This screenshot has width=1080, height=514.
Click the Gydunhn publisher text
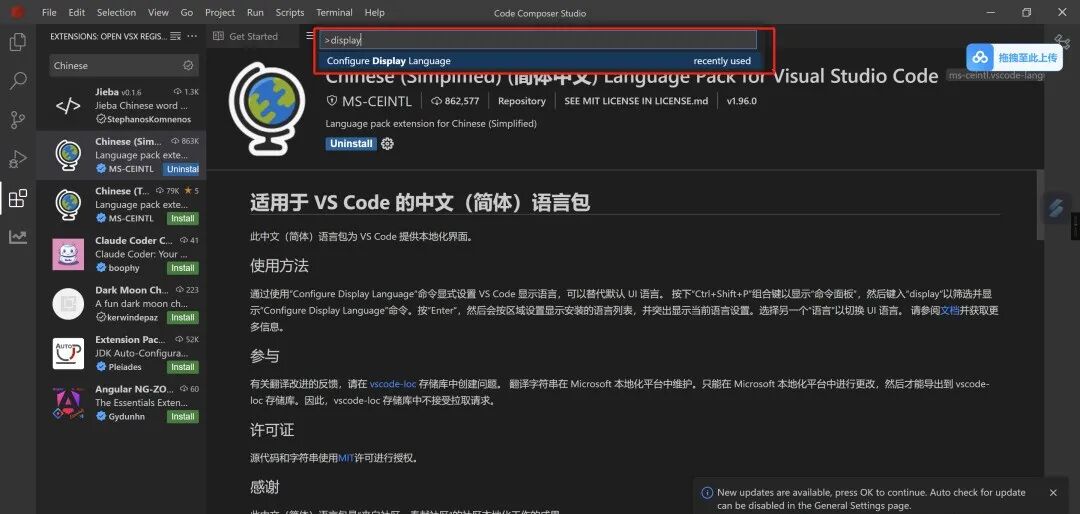[x=127, y=417]
